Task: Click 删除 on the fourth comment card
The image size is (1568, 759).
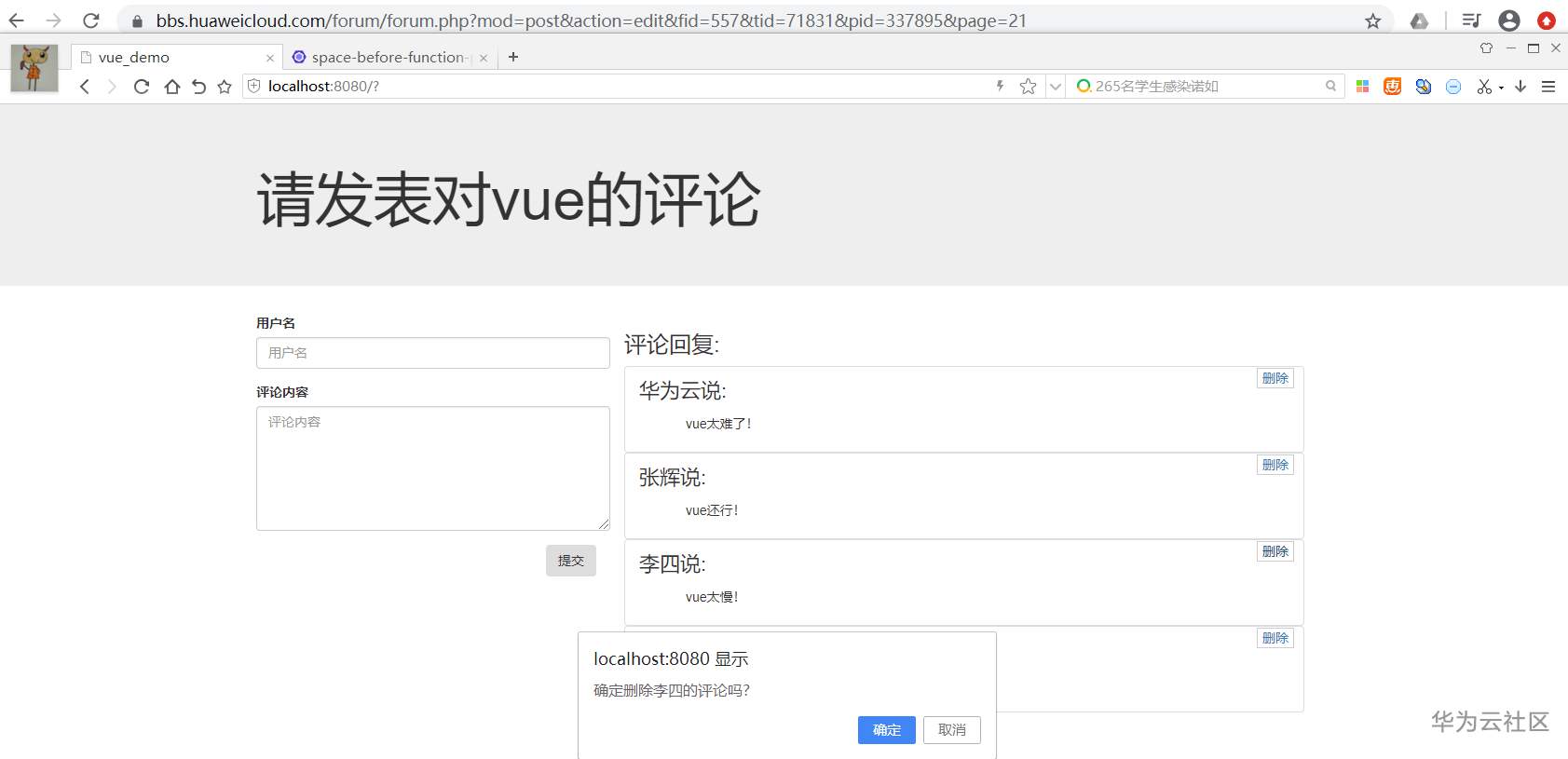Action: click(x=1275, y=638)
